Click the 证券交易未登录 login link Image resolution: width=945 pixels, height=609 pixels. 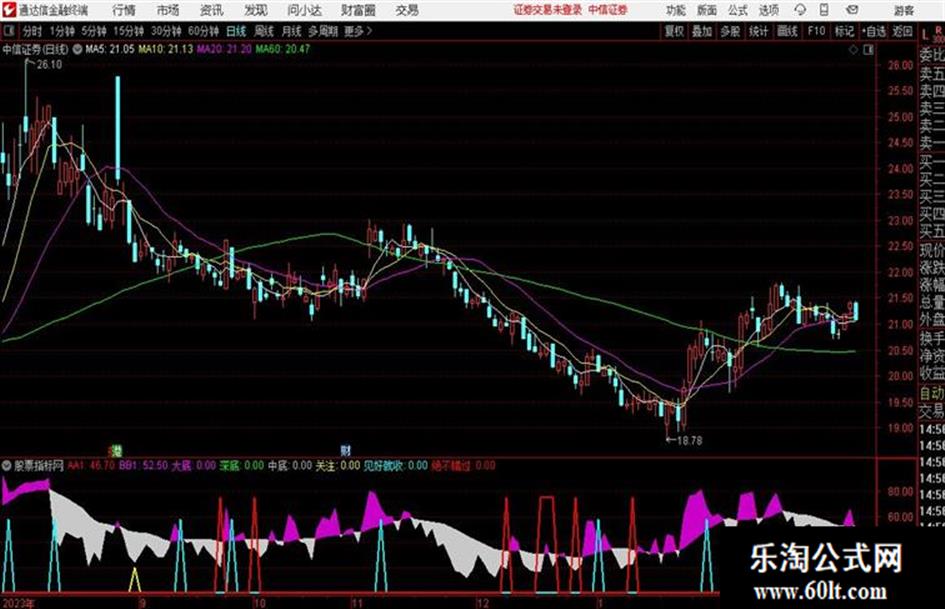click(548, 10)
